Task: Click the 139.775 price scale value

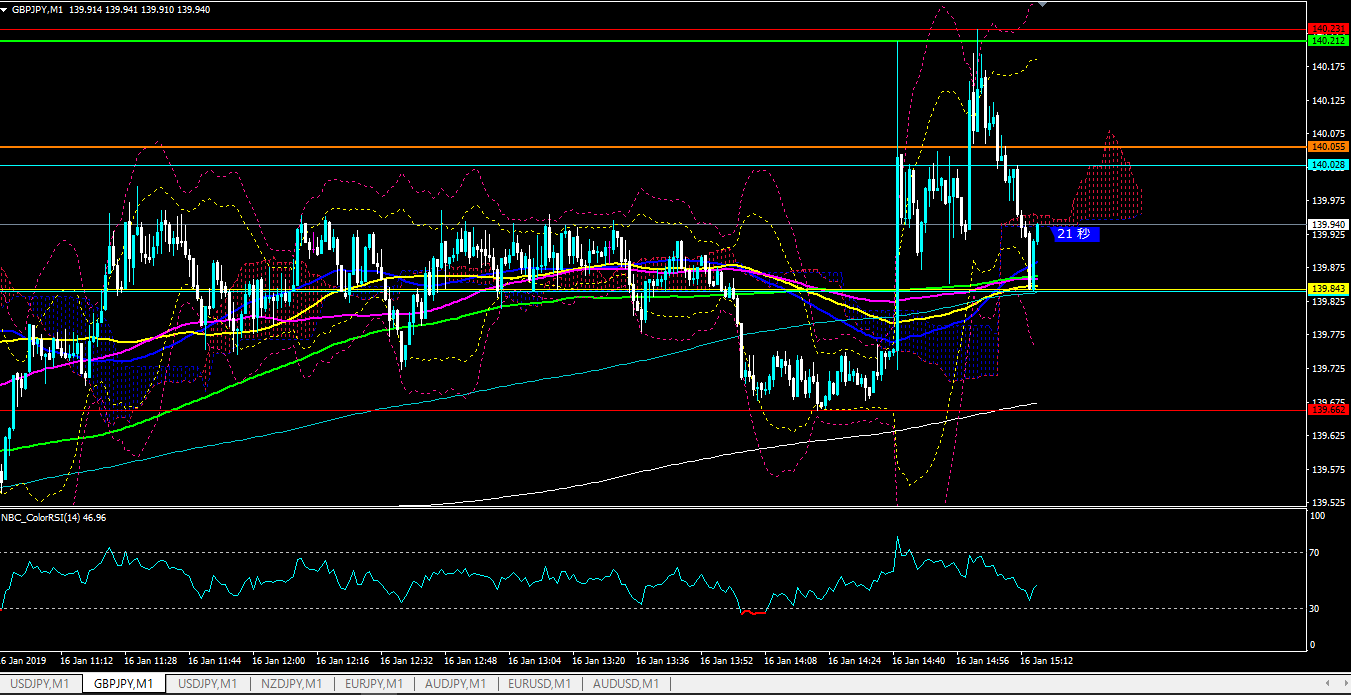Action: click(1328, 335)
